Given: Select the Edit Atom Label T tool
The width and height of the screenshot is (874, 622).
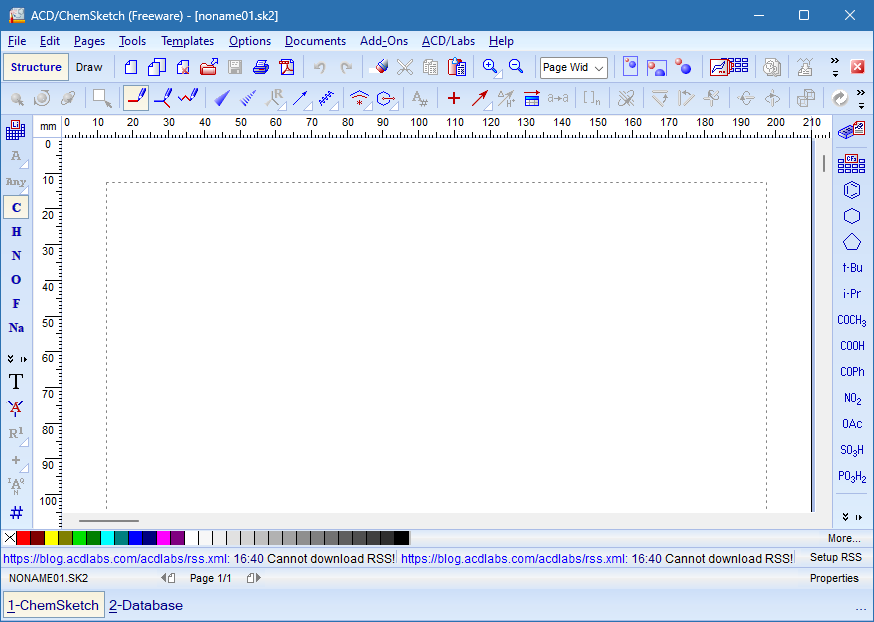Looking at the screenshot, I should click(16, 382).
